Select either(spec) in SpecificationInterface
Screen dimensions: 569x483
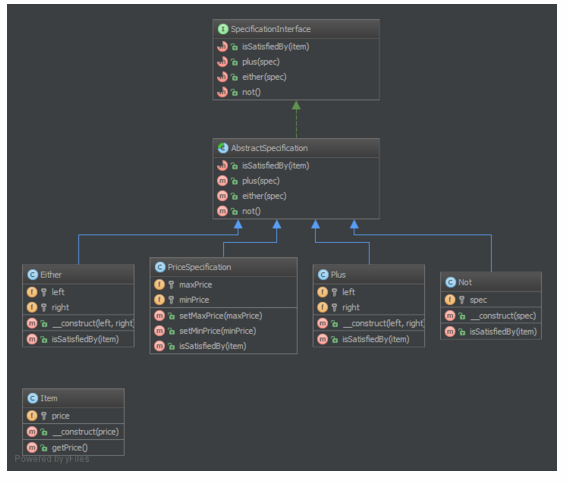264,77
